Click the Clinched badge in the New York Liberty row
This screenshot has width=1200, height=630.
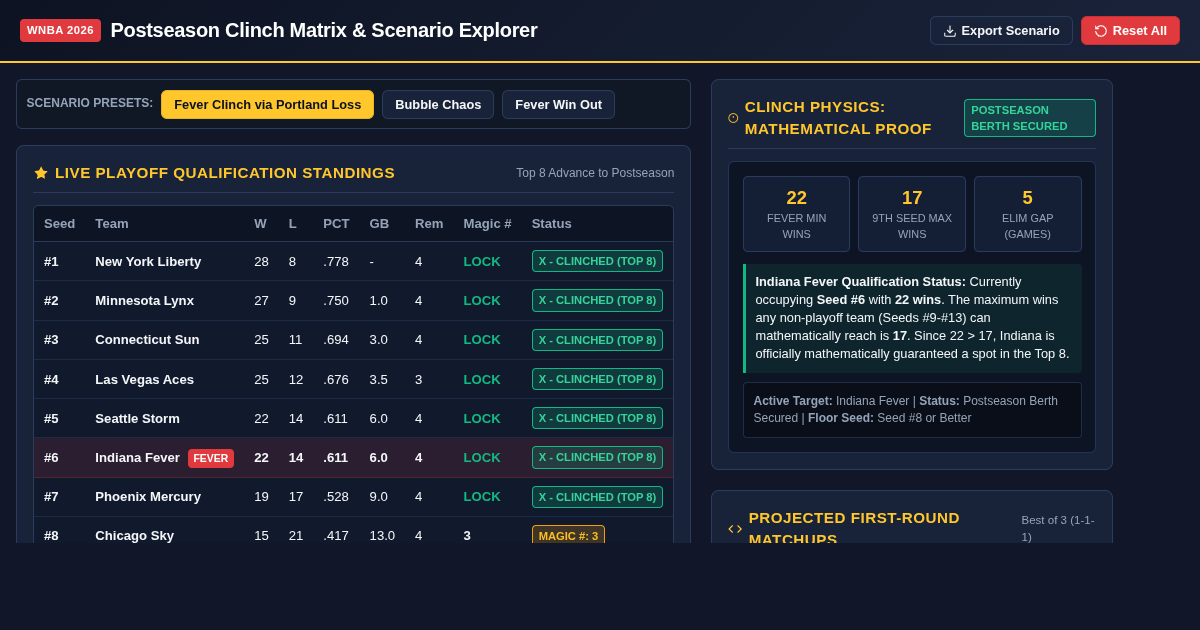[x=597, y=261]
